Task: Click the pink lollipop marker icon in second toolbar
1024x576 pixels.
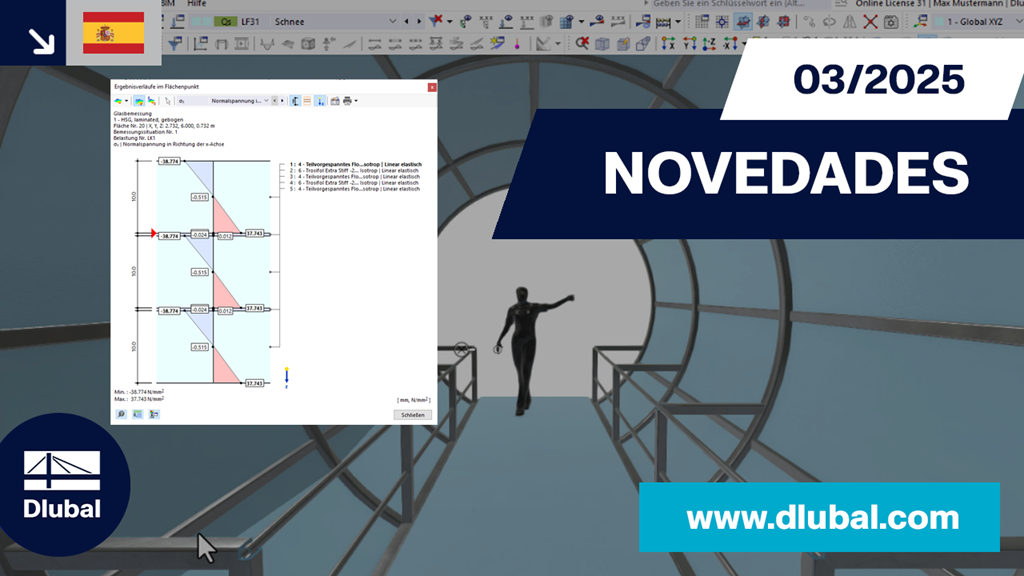Action: tap(517, 44)
